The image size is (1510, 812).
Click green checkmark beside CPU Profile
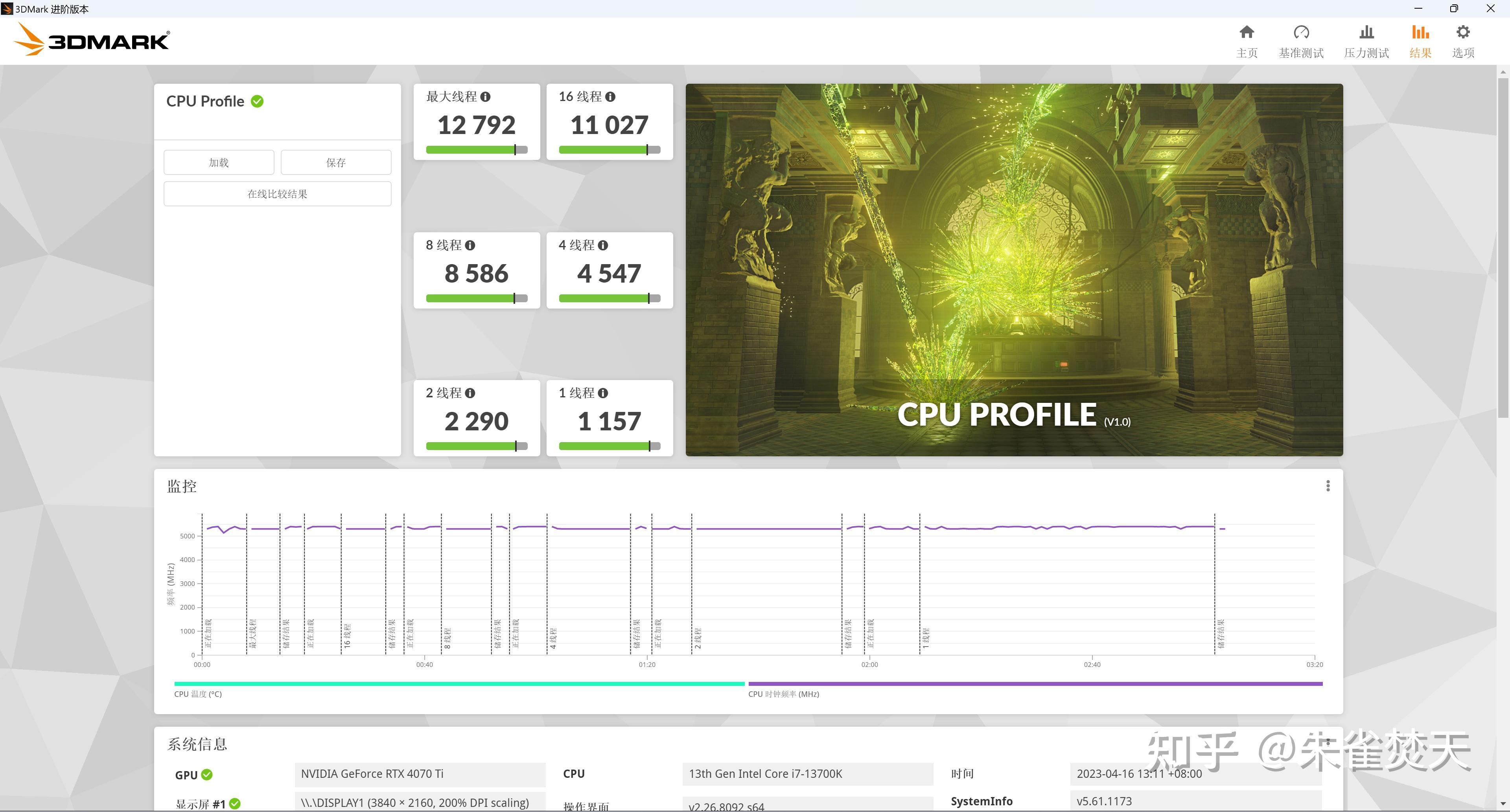coord(257,101)
